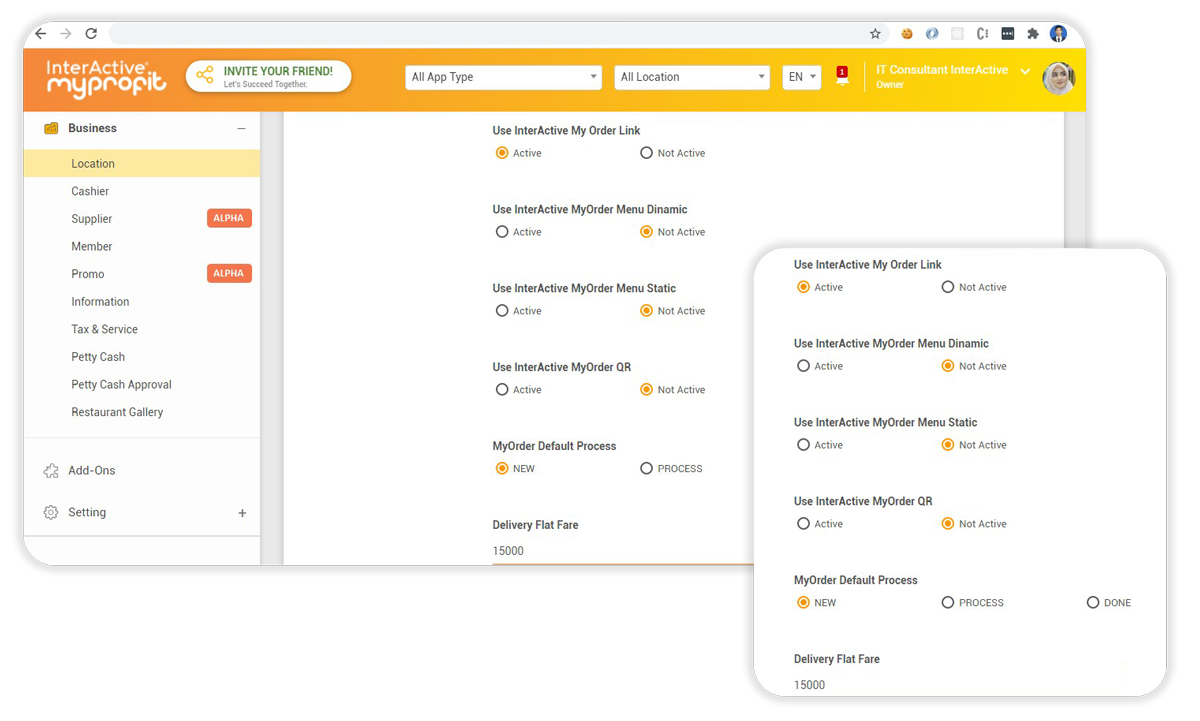Click the cookie emoji extension icon

coord(906,33)
